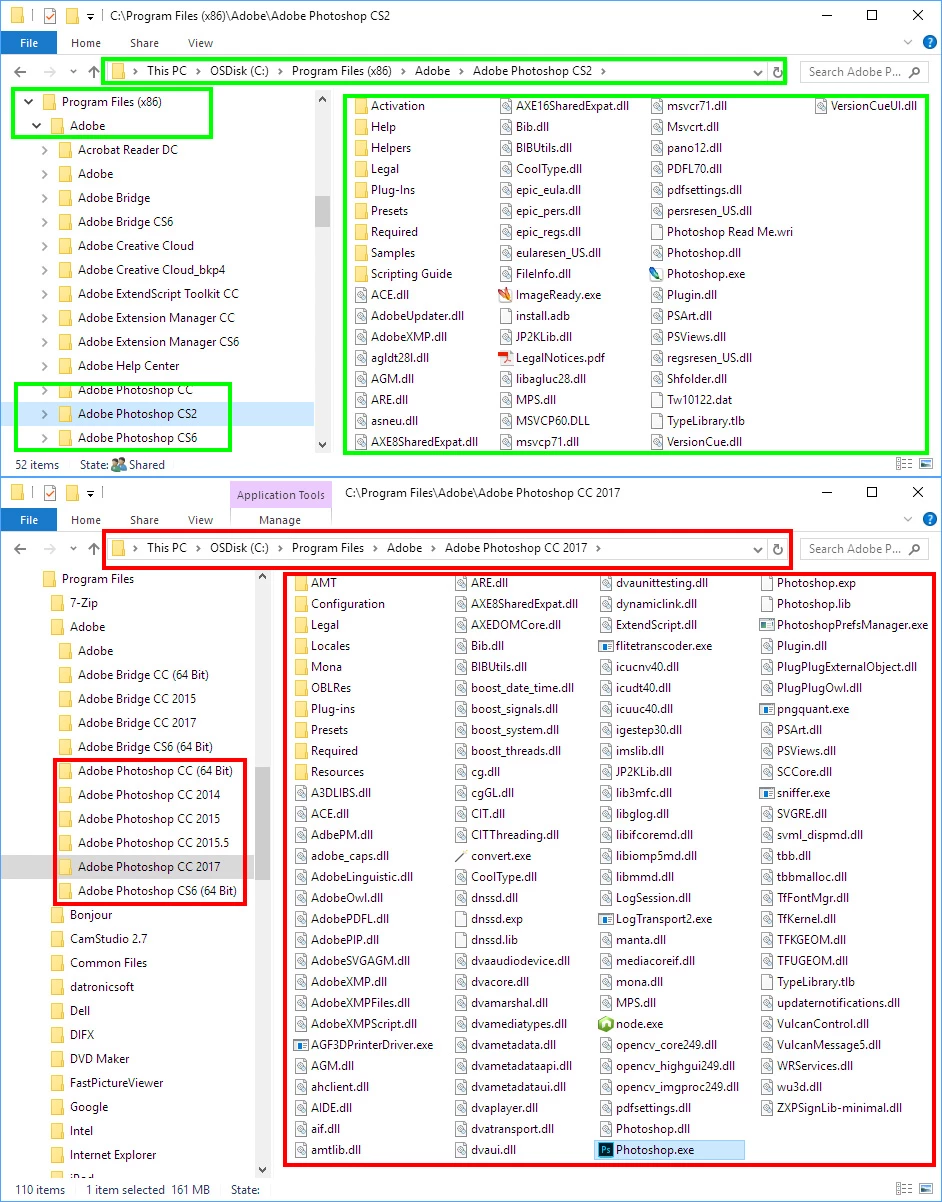Open the Scripting Guide folder
This screenshot has height=1202, width=942.
[x=402, y=274]
